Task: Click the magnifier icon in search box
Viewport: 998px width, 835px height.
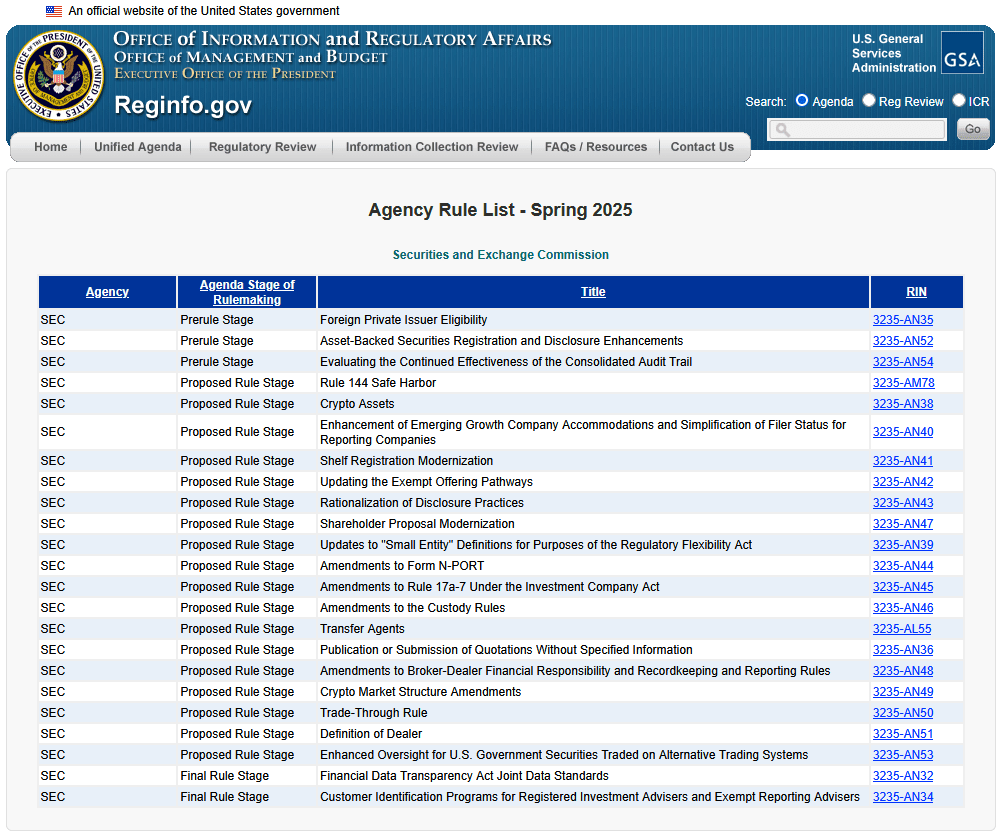Action: point(783,130)
